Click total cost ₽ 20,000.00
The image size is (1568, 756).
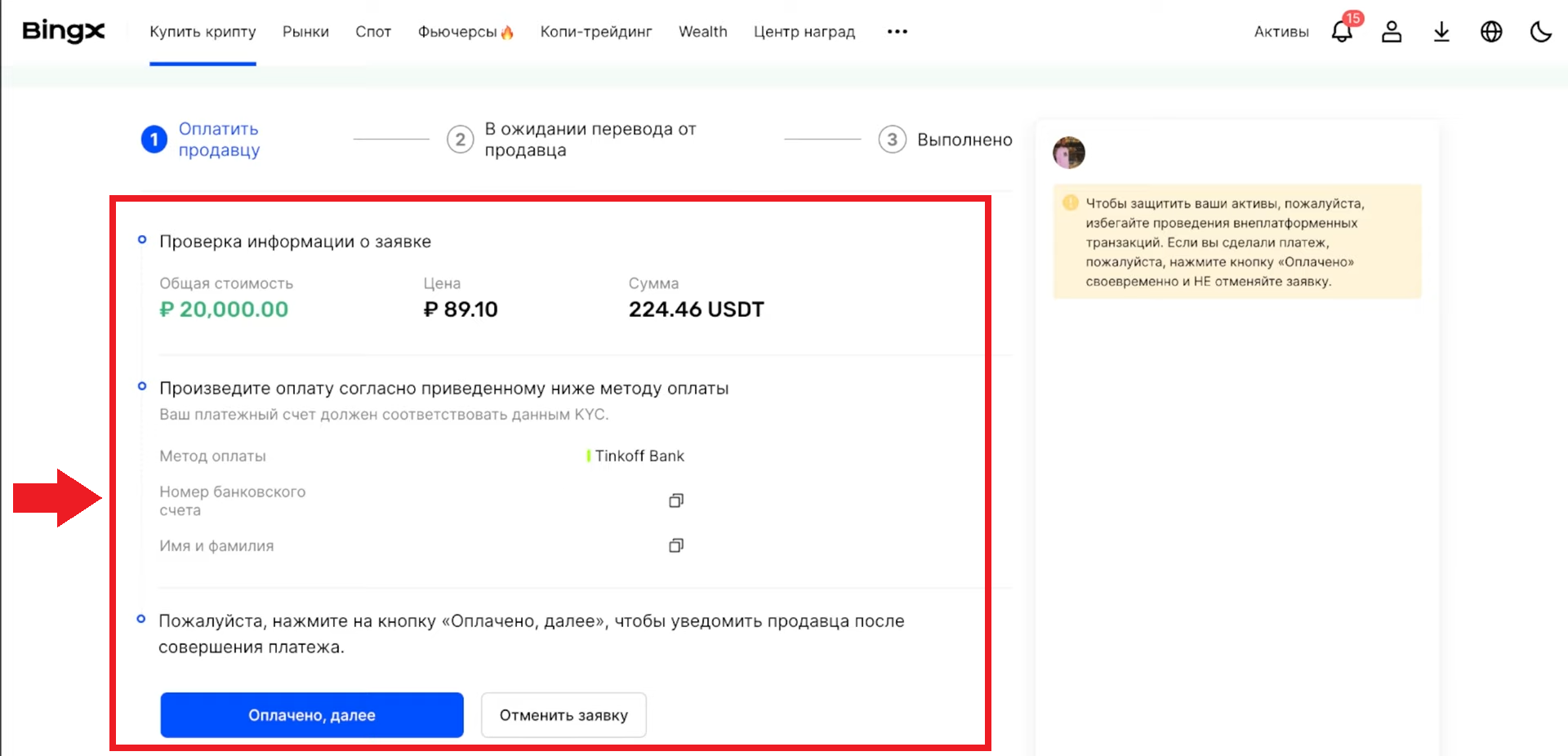(x=224, y=309)
